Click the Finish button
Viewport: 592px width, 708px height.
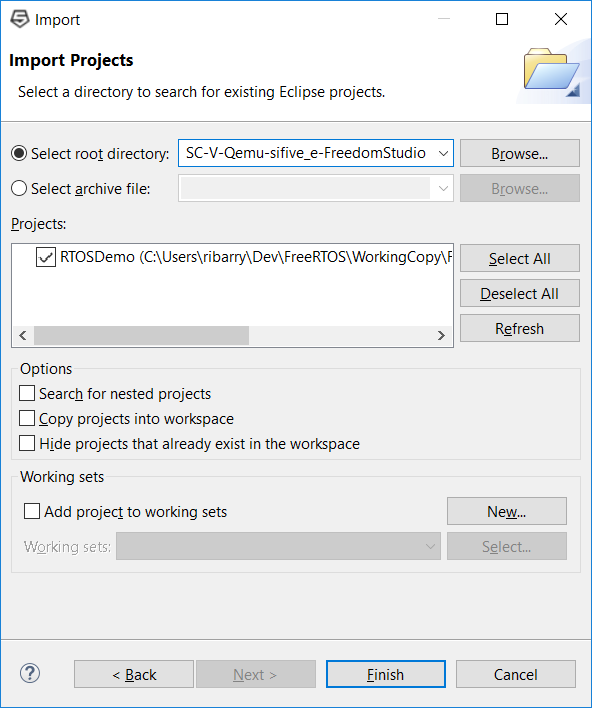[x=386, y=674]
